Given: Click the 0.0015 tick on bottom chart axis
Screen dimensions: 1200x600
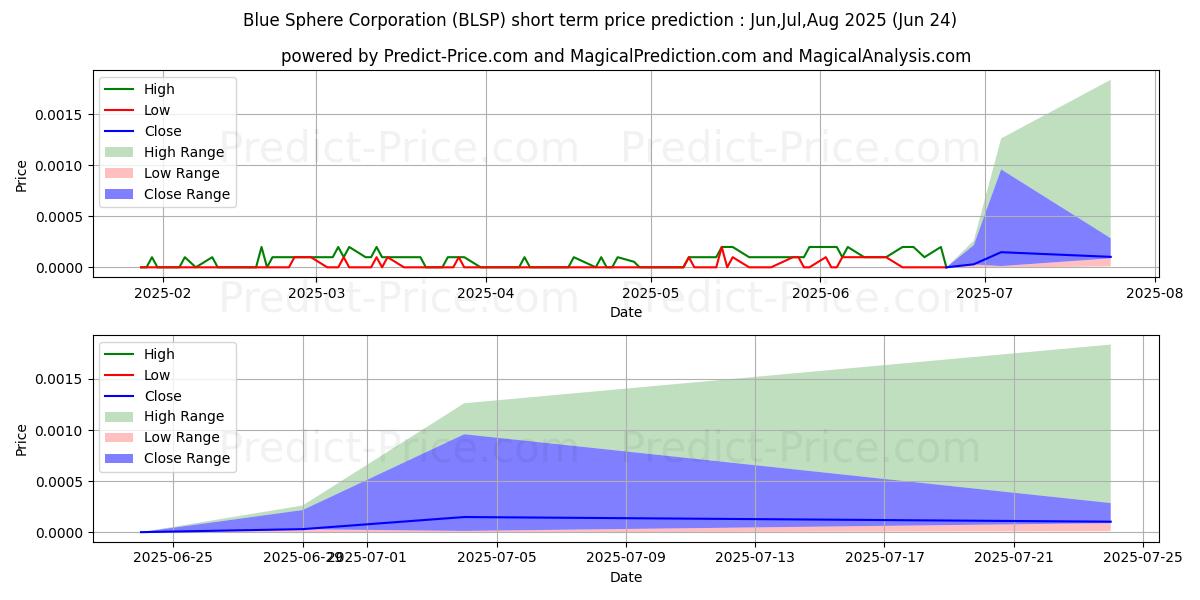Looking at the screenshot, I should 62,379.
